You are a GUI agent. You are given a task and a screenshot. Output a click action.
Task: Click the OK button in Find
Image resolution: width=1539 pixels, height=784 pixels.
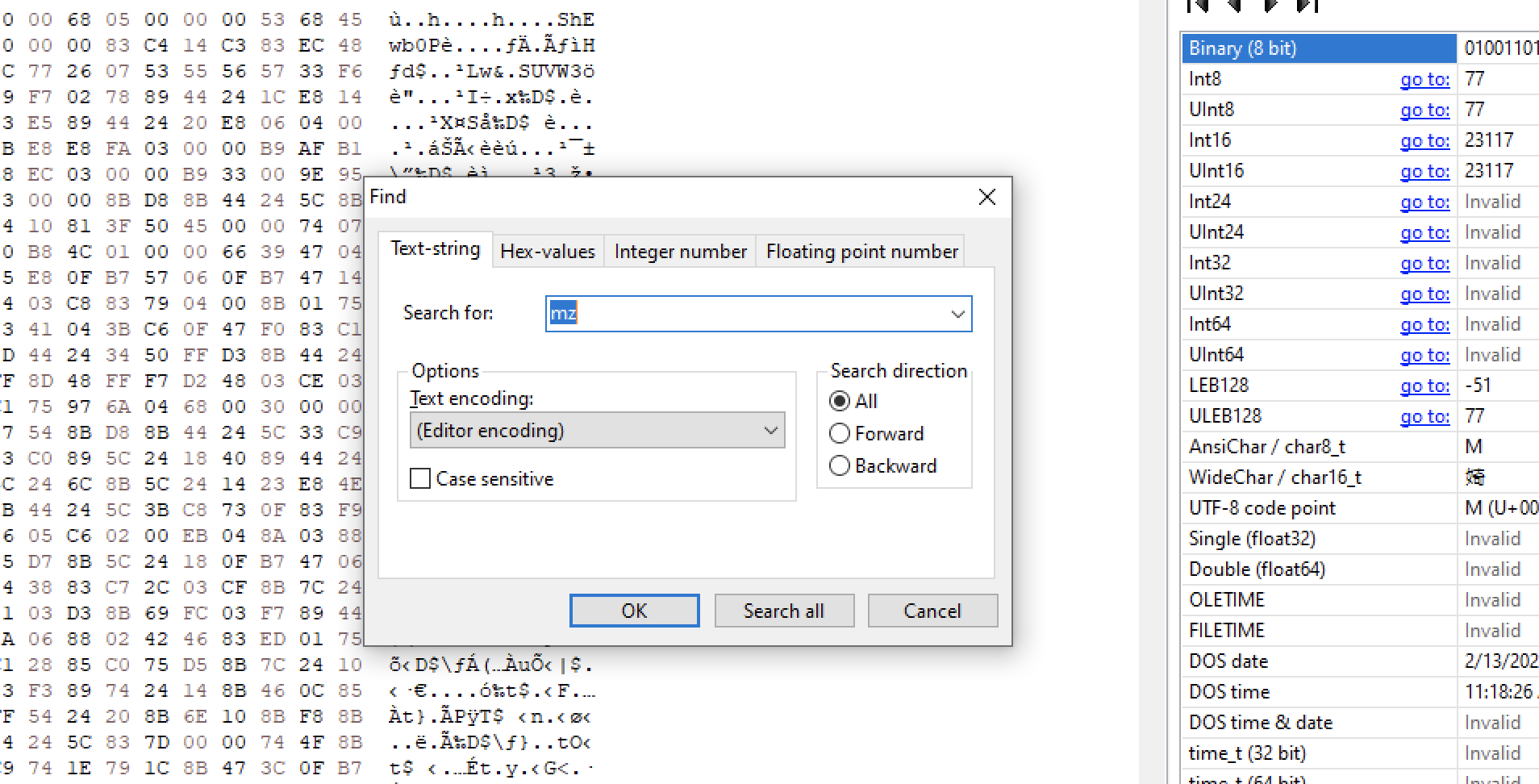click(634, 611)
